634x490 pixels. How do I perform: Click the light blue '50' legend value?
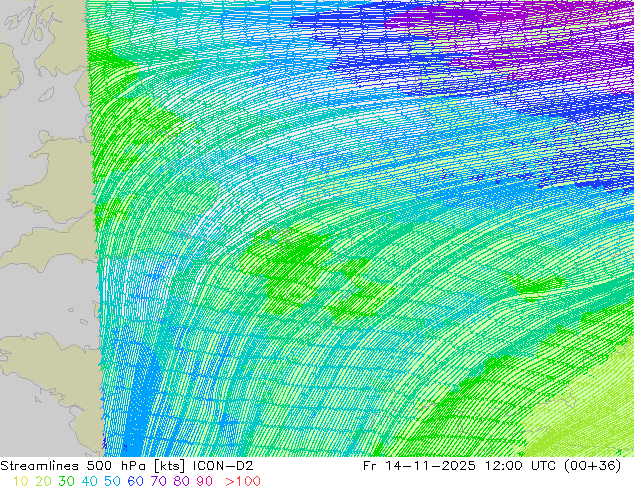point(112,482)
